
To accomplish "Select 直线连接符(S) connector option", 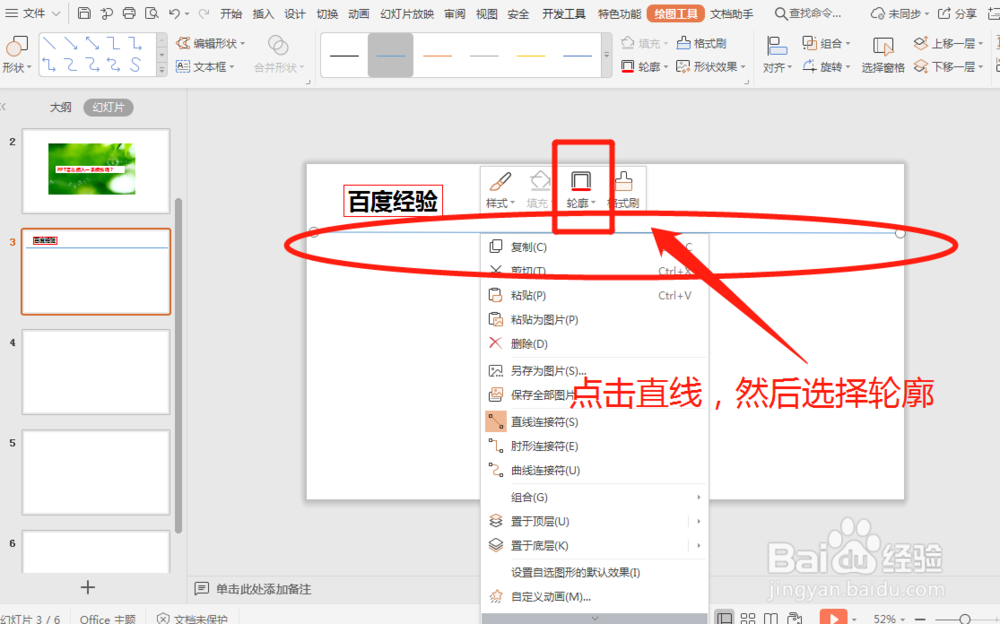I will (x=594, y=422).
